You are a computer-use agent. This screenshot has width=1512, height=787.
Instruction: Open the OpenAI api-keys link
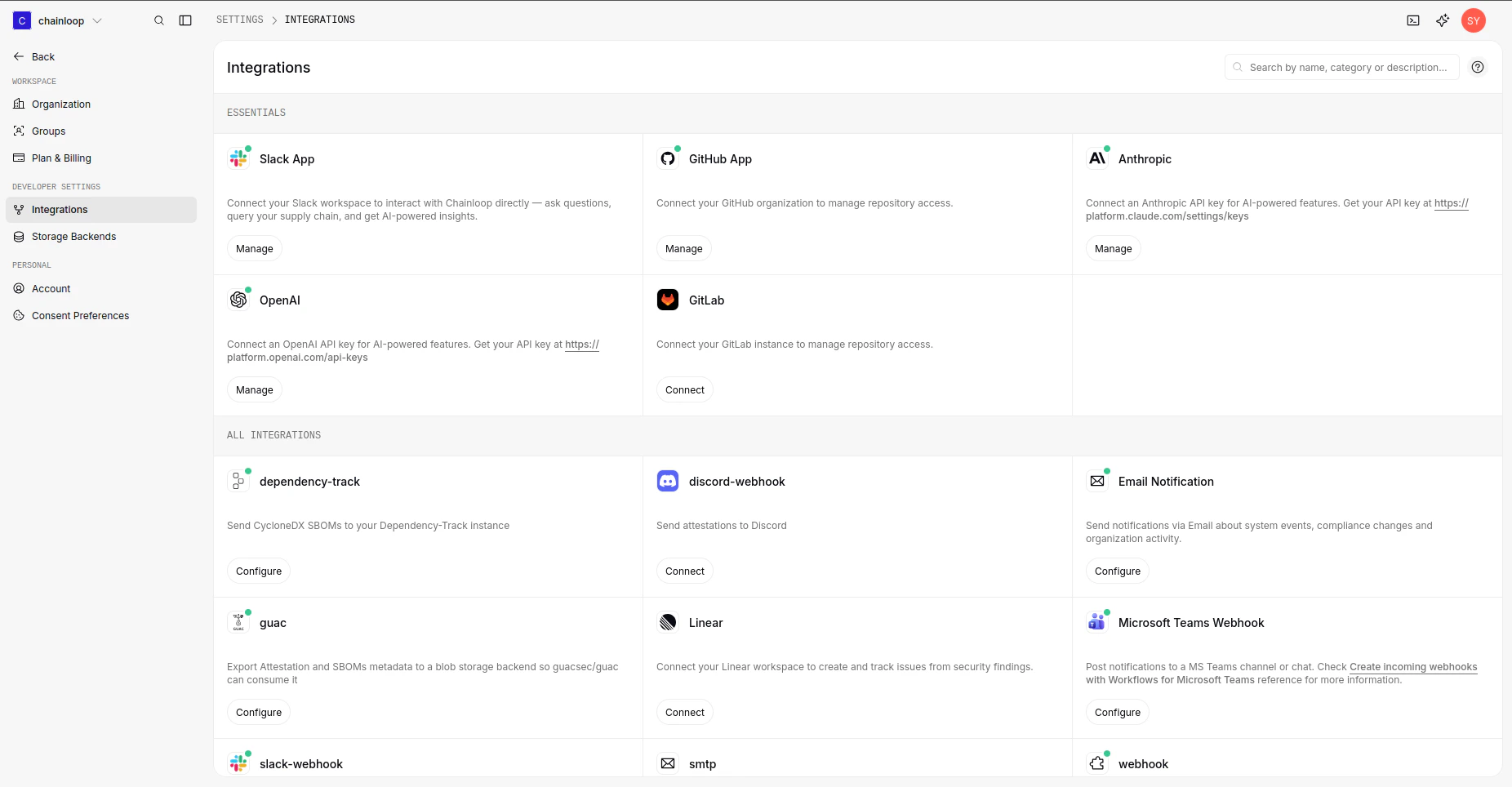click(582, 345)
